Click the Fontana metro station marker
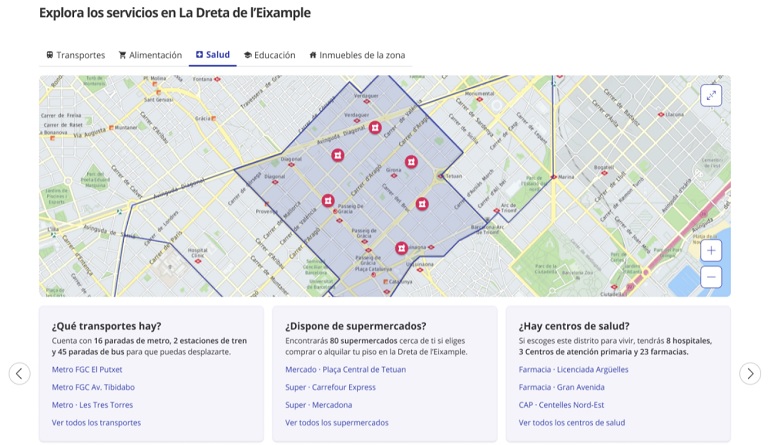This screenshot has height=445, width=768. (217, 79)
